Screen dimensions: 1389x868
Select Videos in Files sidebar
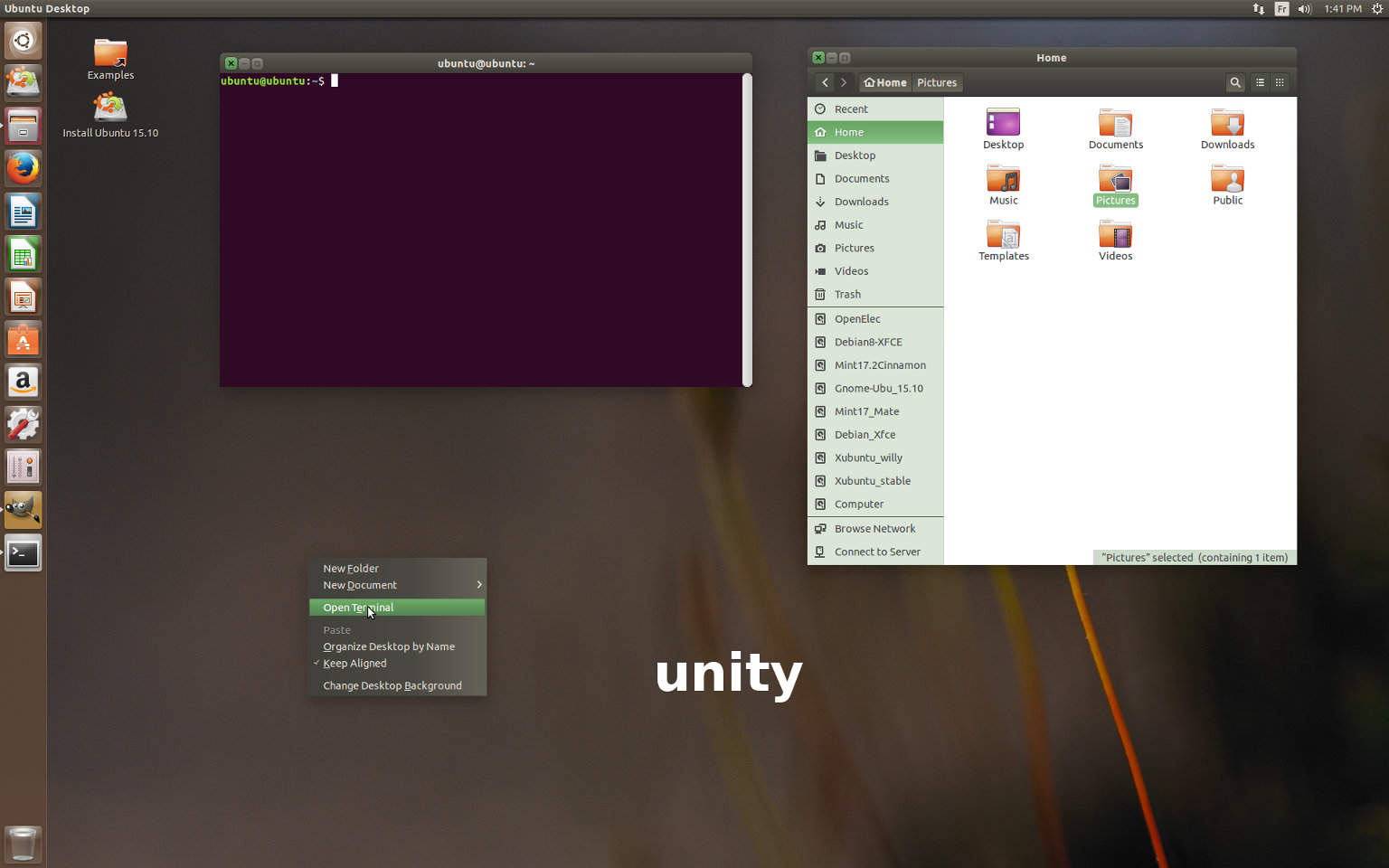(875, 271)
